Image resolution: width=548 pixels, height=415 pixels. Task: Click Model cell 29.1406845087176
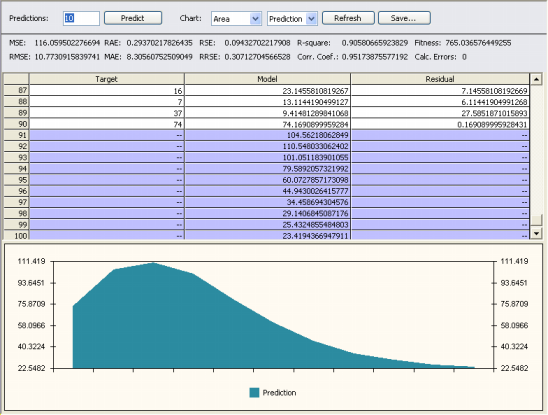(x=267, y=214)
